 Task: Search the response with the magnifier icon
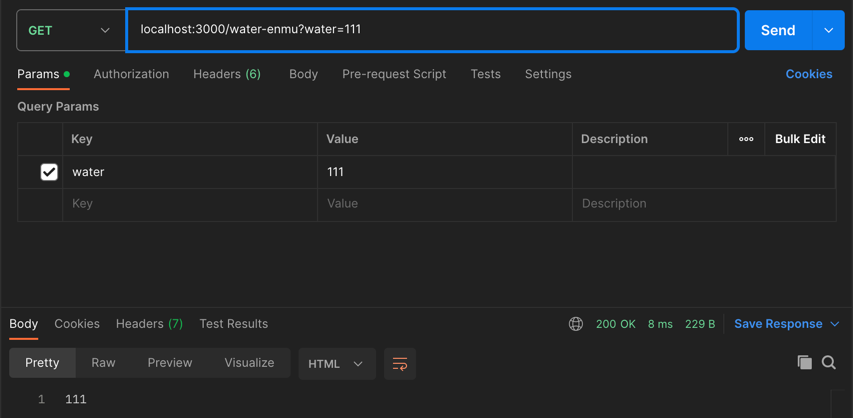(829, 362)
